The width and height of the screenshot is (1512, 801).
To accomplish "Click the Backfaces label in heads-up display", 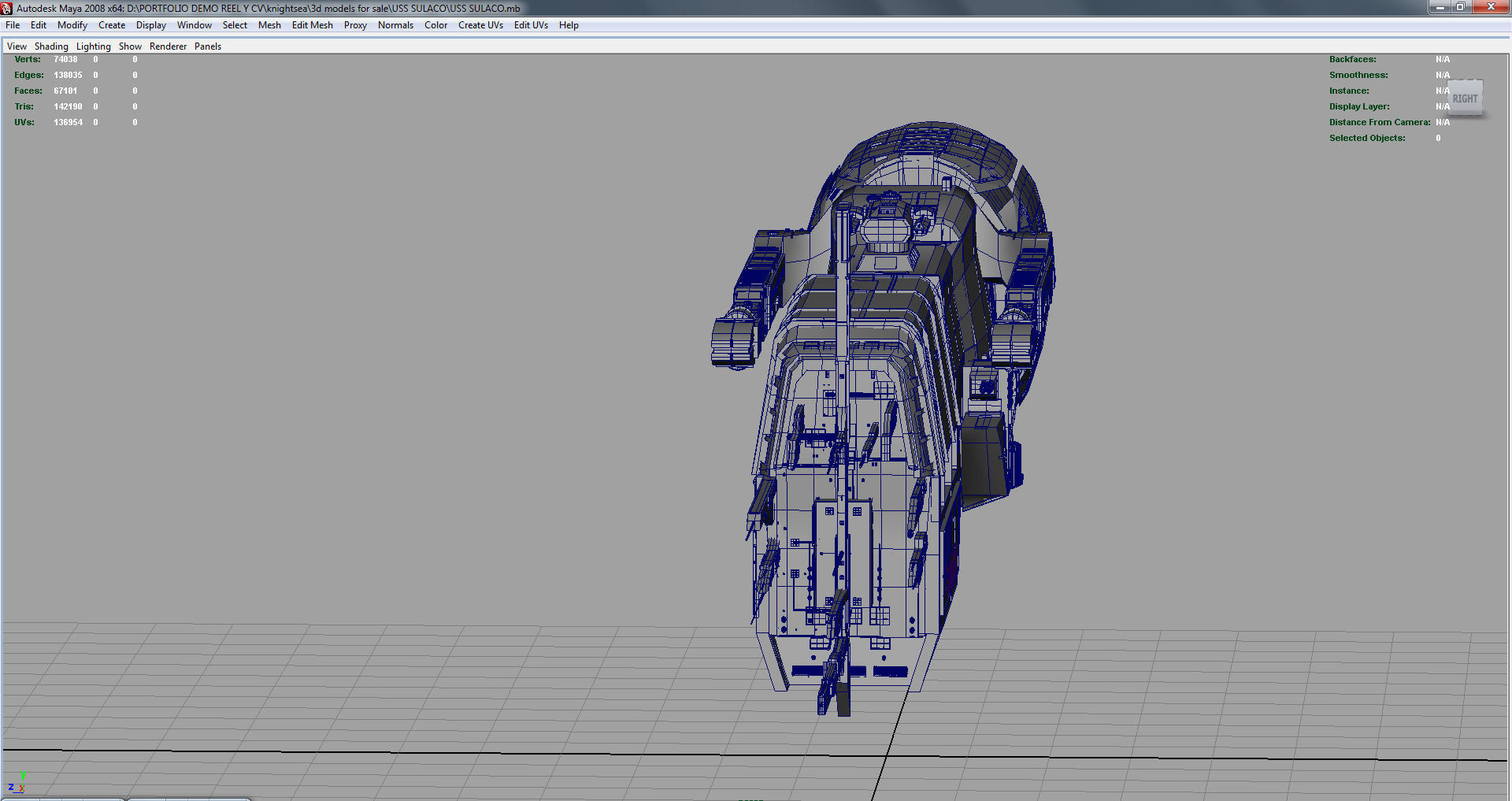I will [1353, 59].
